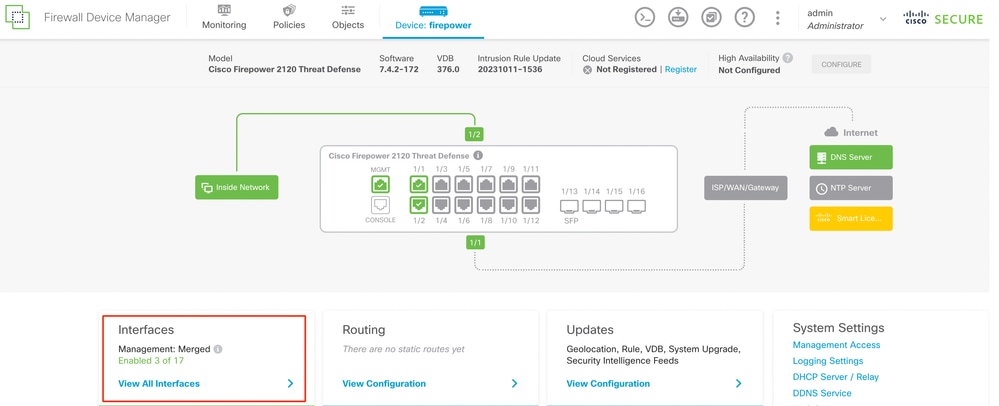
Task: Click the DNS Server button
Action: 851,157
